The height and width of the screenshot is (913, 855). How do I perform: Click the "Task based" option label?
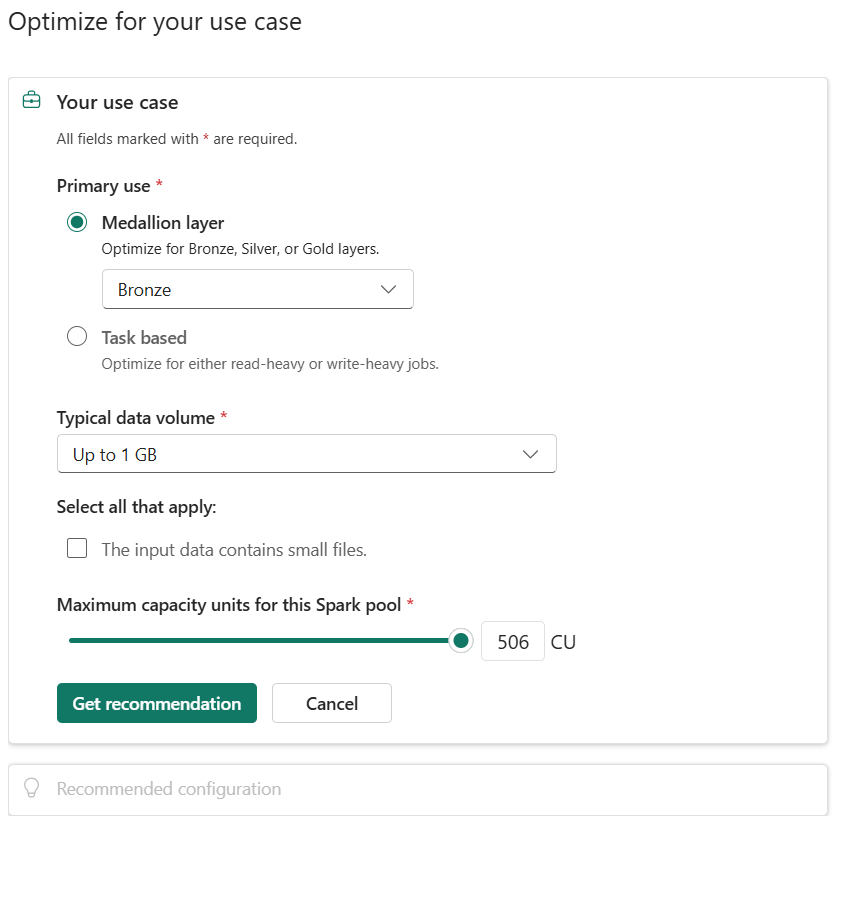(144, 337)
